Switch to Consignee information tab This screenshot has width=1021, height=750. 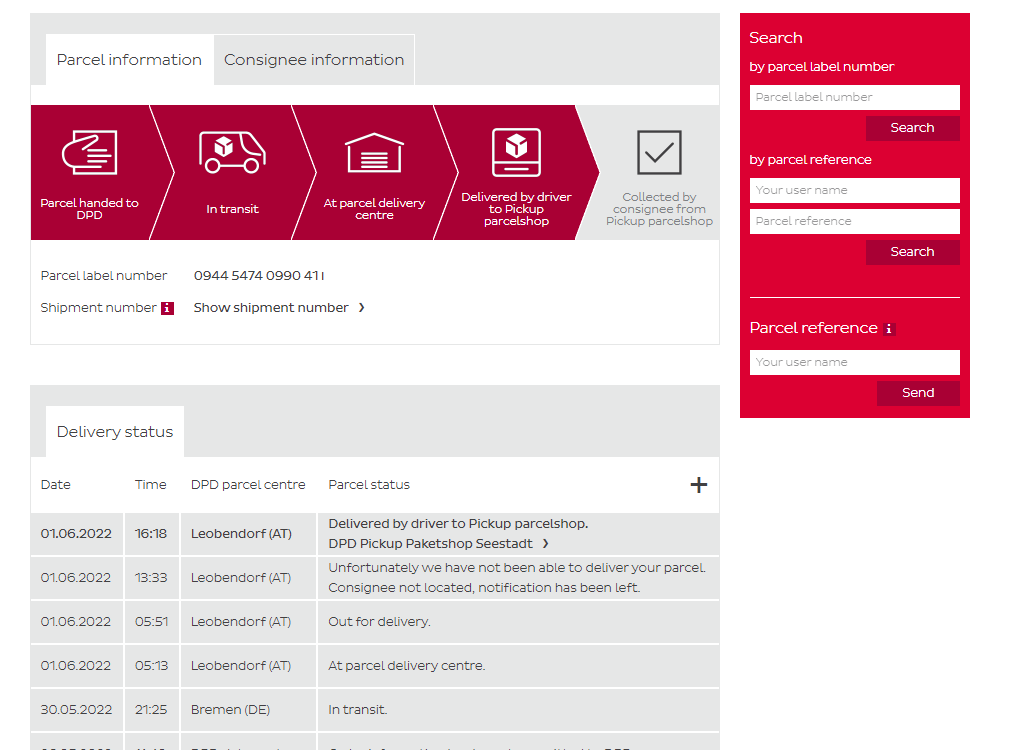coord(314,60)
